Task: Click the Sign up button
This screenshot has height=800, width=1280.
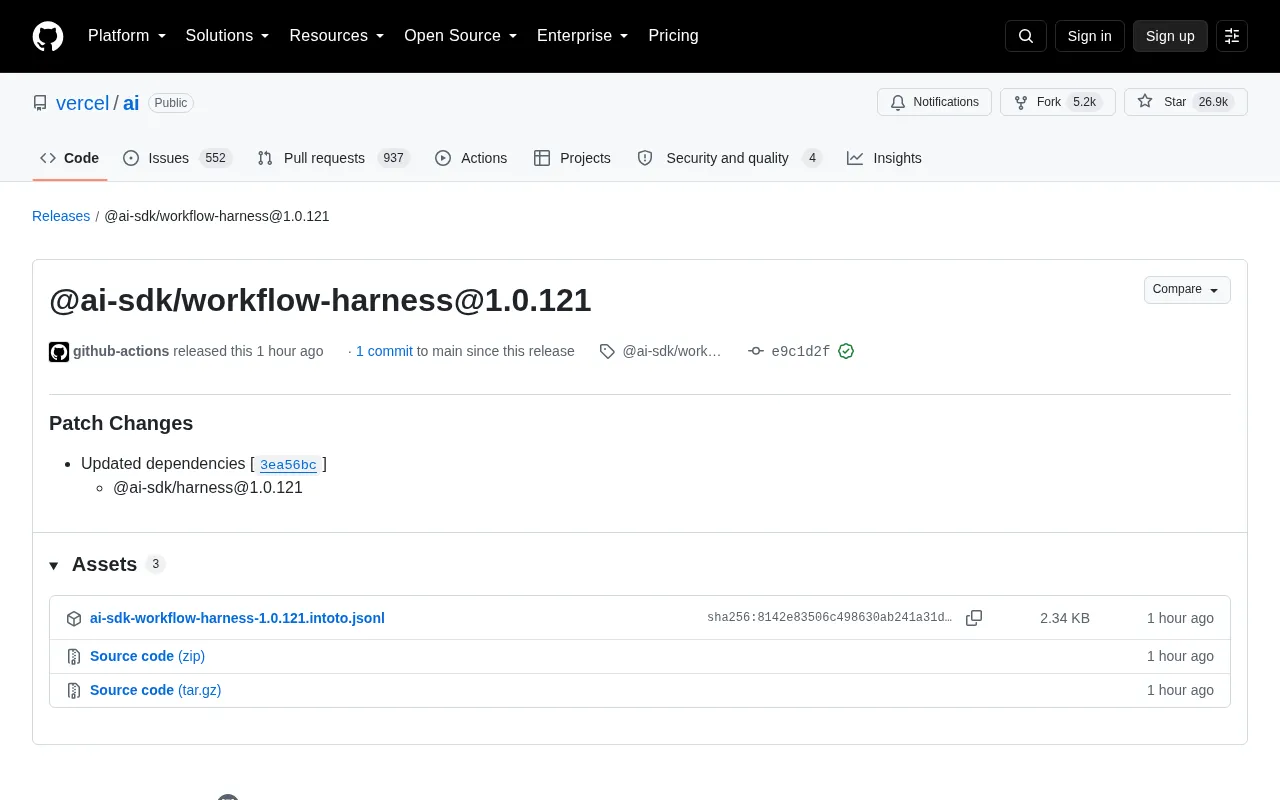Action: pyautogui.click(x=1170, y=36)
